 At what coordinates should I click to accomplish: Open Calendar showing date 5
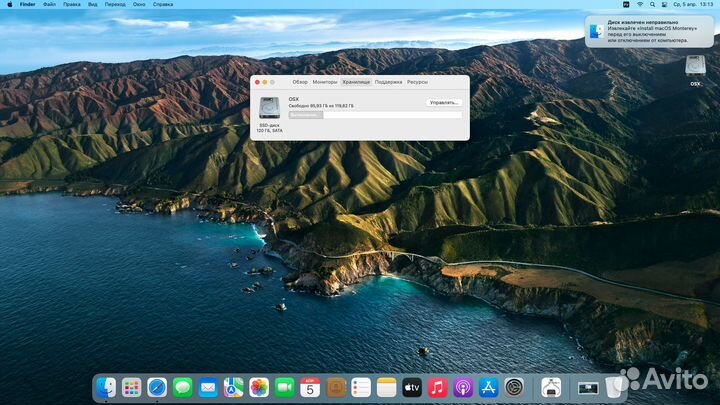310,388
